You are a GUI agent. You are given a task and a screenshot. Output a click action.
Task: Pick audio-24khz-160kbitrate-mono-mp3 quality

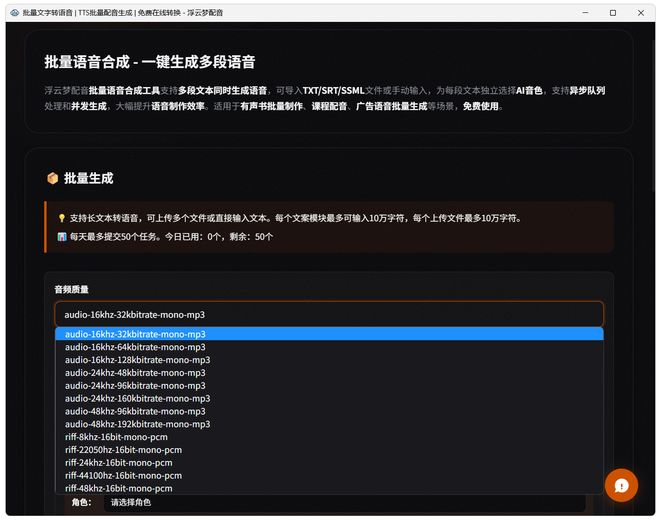[x=329, y=398]
